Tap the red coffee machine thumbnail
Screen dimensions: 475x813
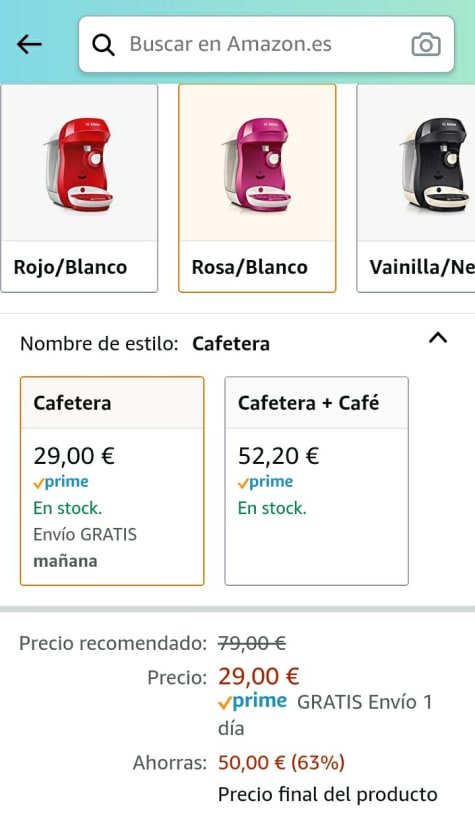pyautogui.click(x=79, y=164)
